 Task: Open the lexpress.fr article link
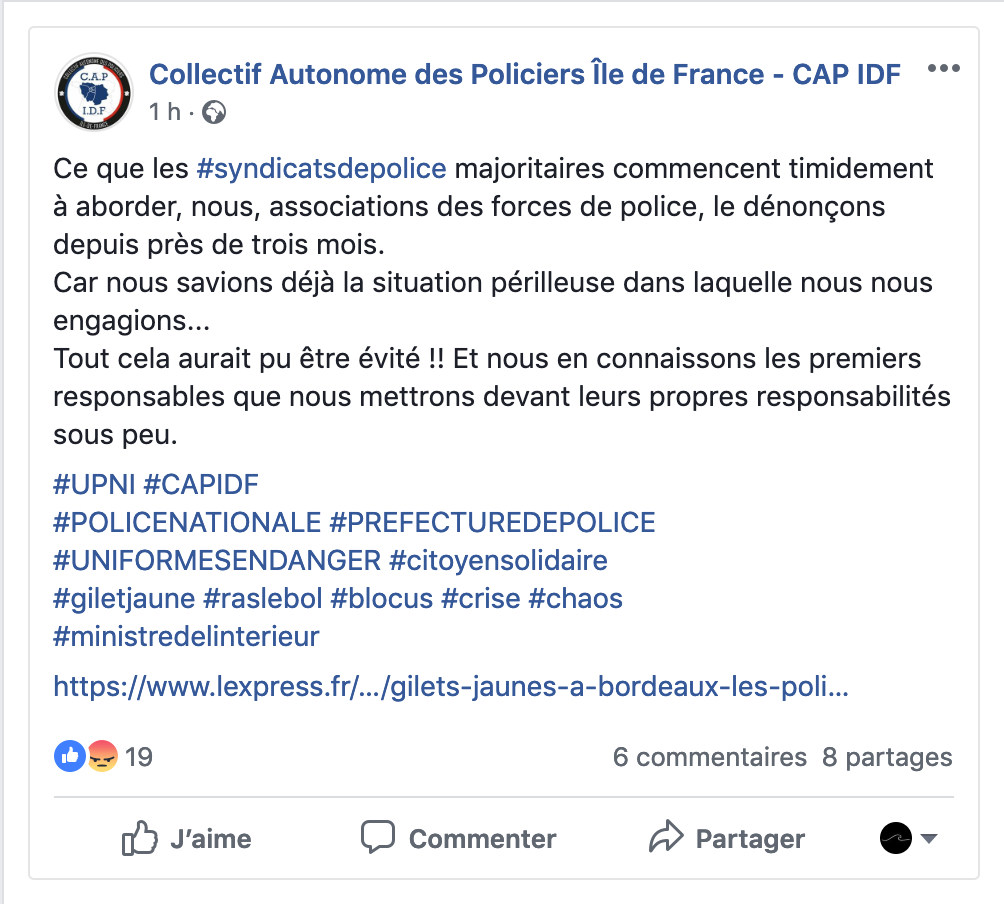(451, 687)
